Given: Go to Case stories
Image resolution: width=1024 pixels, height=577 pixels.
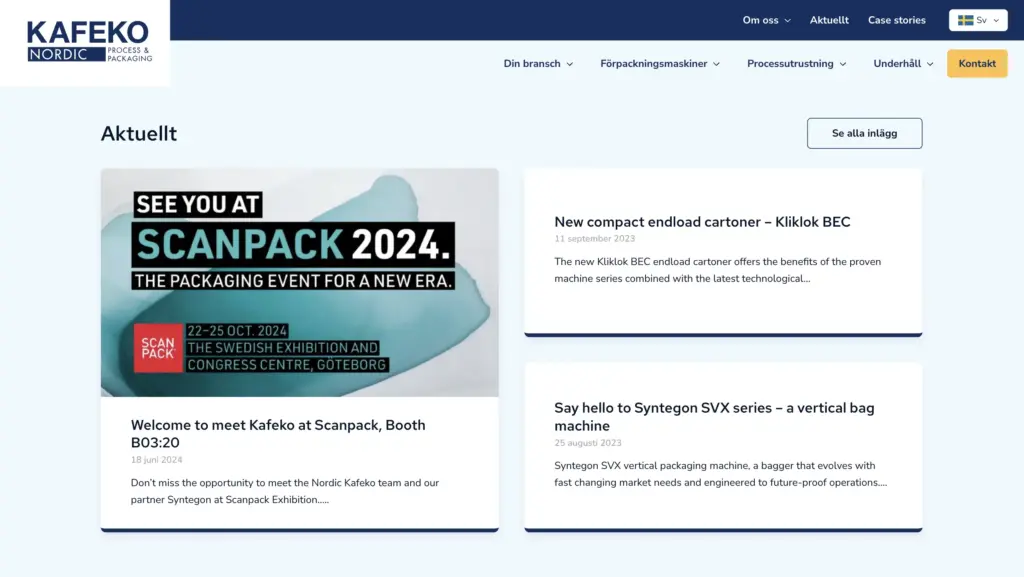Looking at the screenshot, I should [896, 20].
